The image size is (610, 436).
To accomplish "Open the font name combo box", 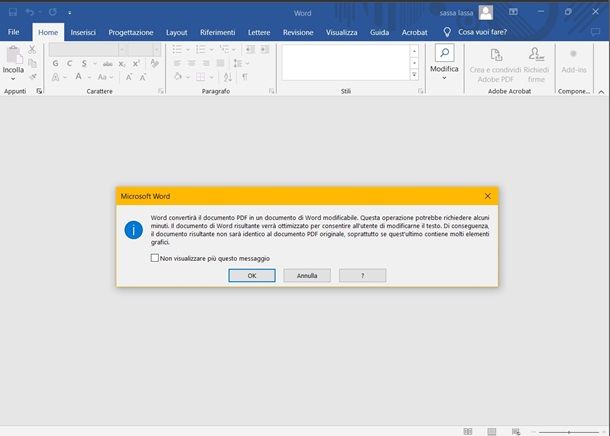I will 89,49.
